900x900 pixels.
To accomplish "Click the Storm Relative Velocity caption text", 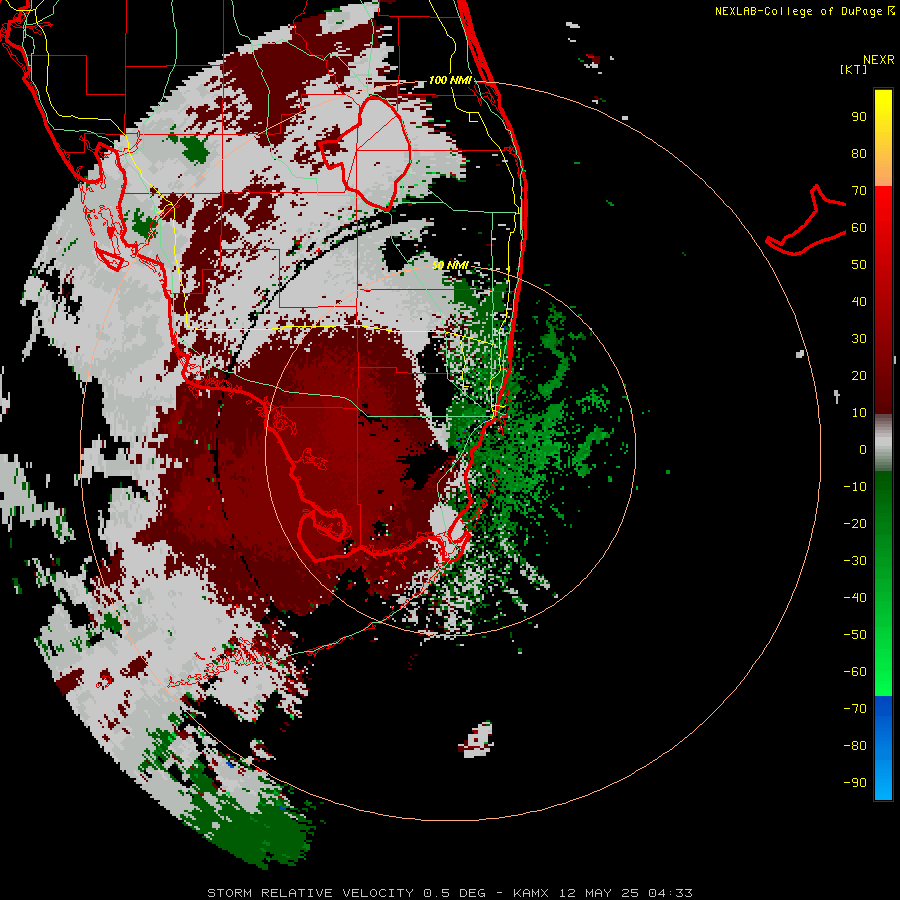I will tap(449, 893).
